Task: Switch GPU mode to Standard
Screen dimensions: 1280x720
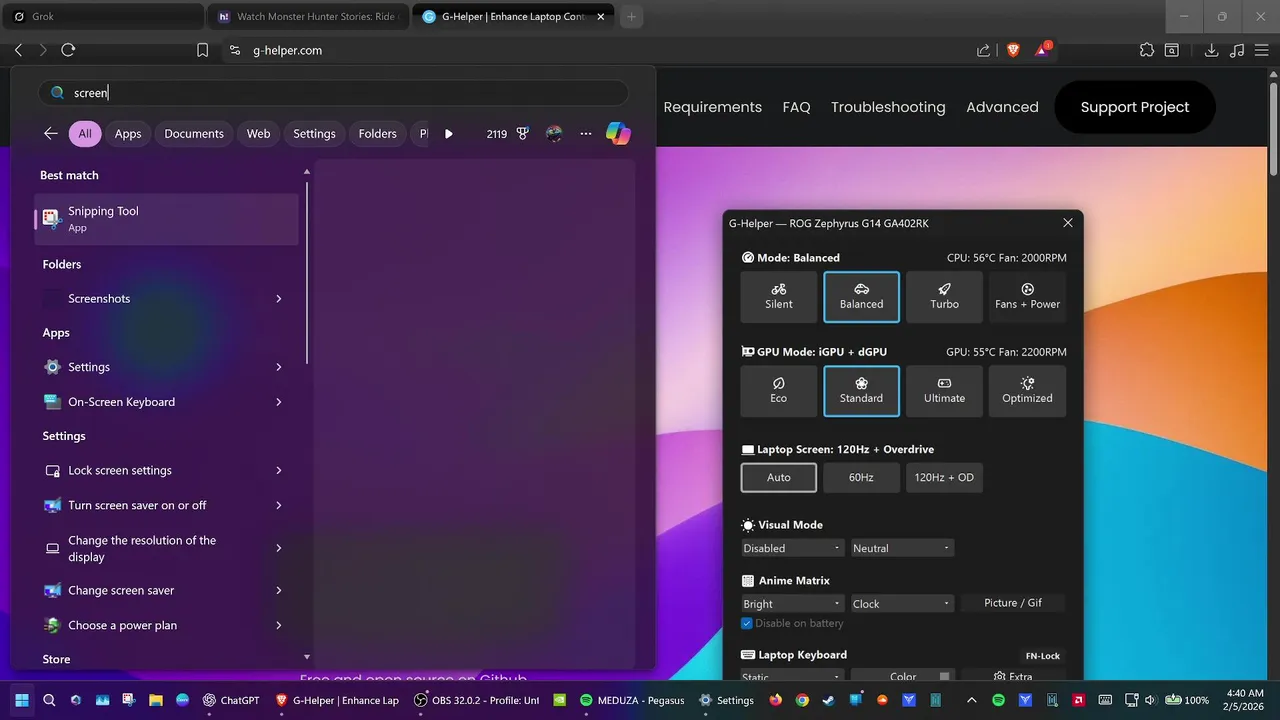Action: 861,391
